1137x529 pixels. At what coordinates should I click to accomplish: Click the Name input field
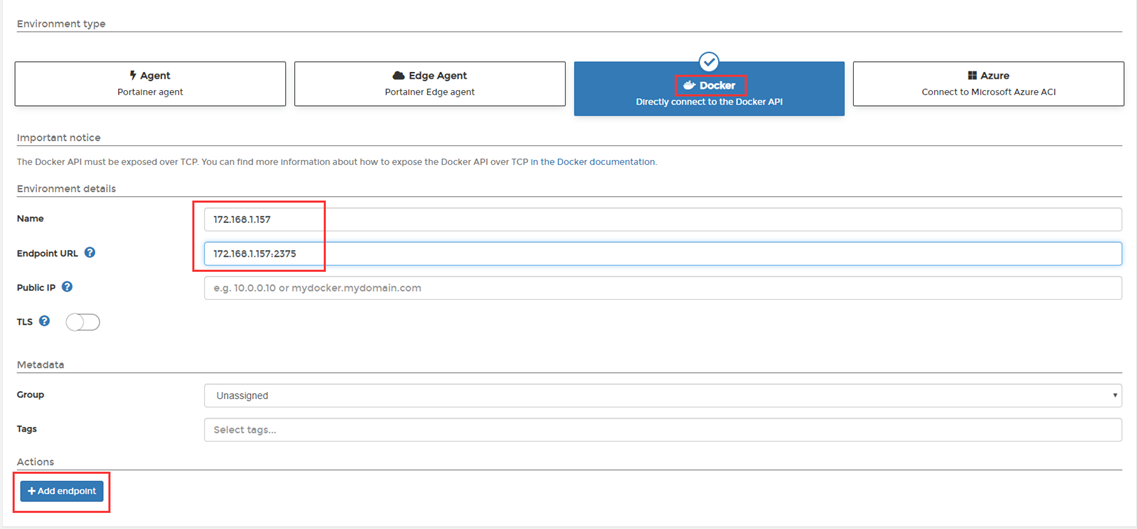point(663,219)
